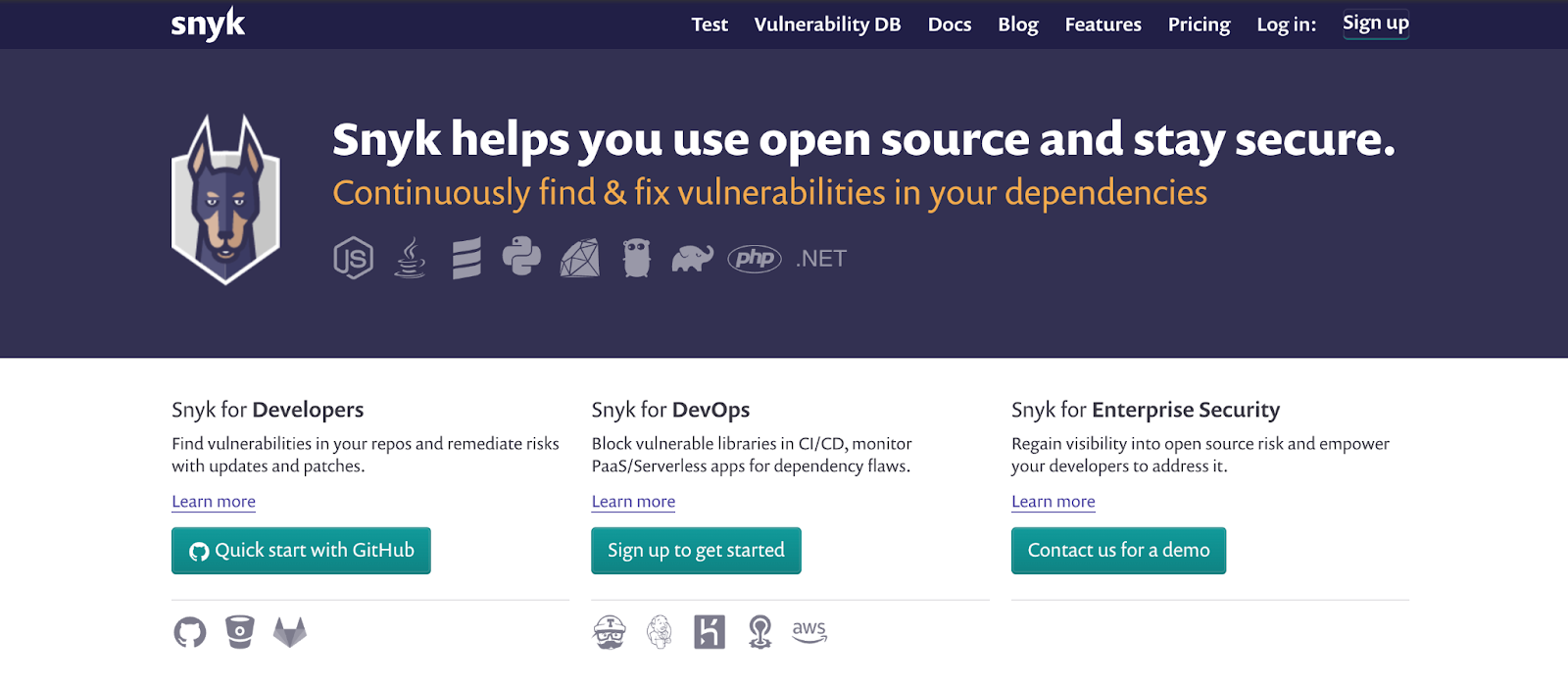Screen dimensions: 1568x686
Task: Click the Snyk Doberman shield mascot
Action: point(226,200)
